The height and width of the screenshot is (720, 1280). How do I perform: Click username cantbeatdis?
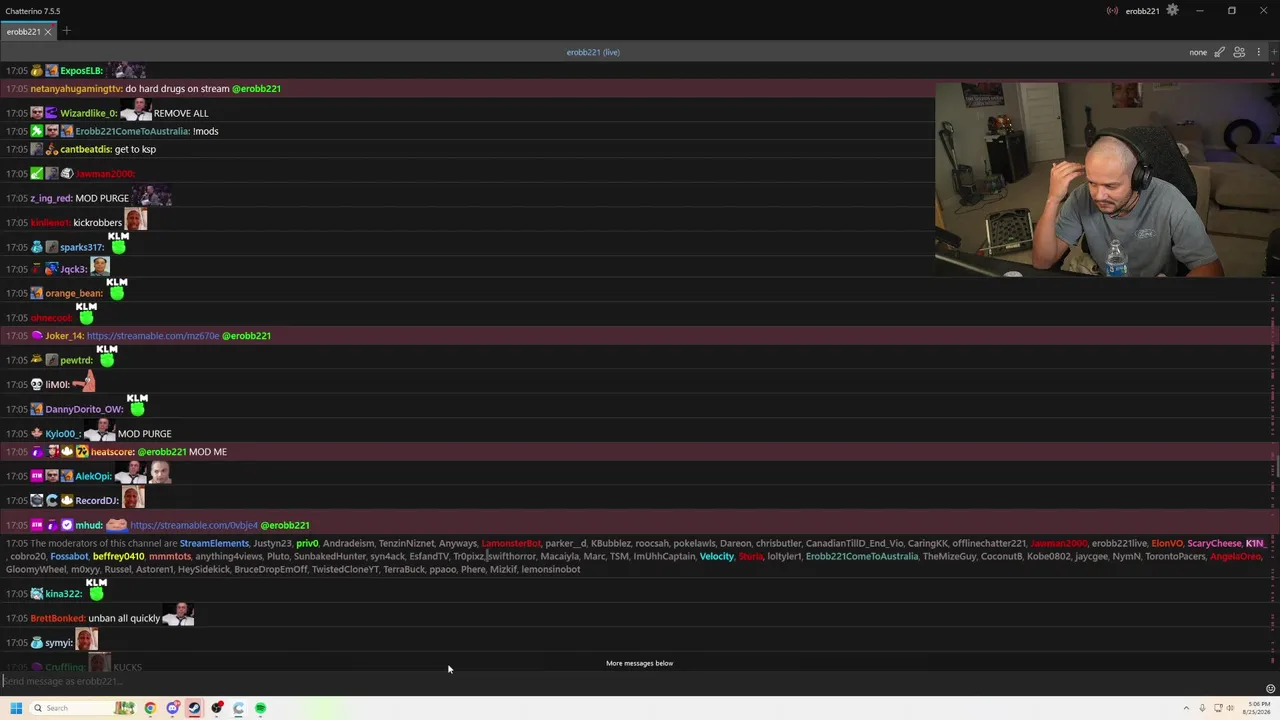[x=86, y=149]
